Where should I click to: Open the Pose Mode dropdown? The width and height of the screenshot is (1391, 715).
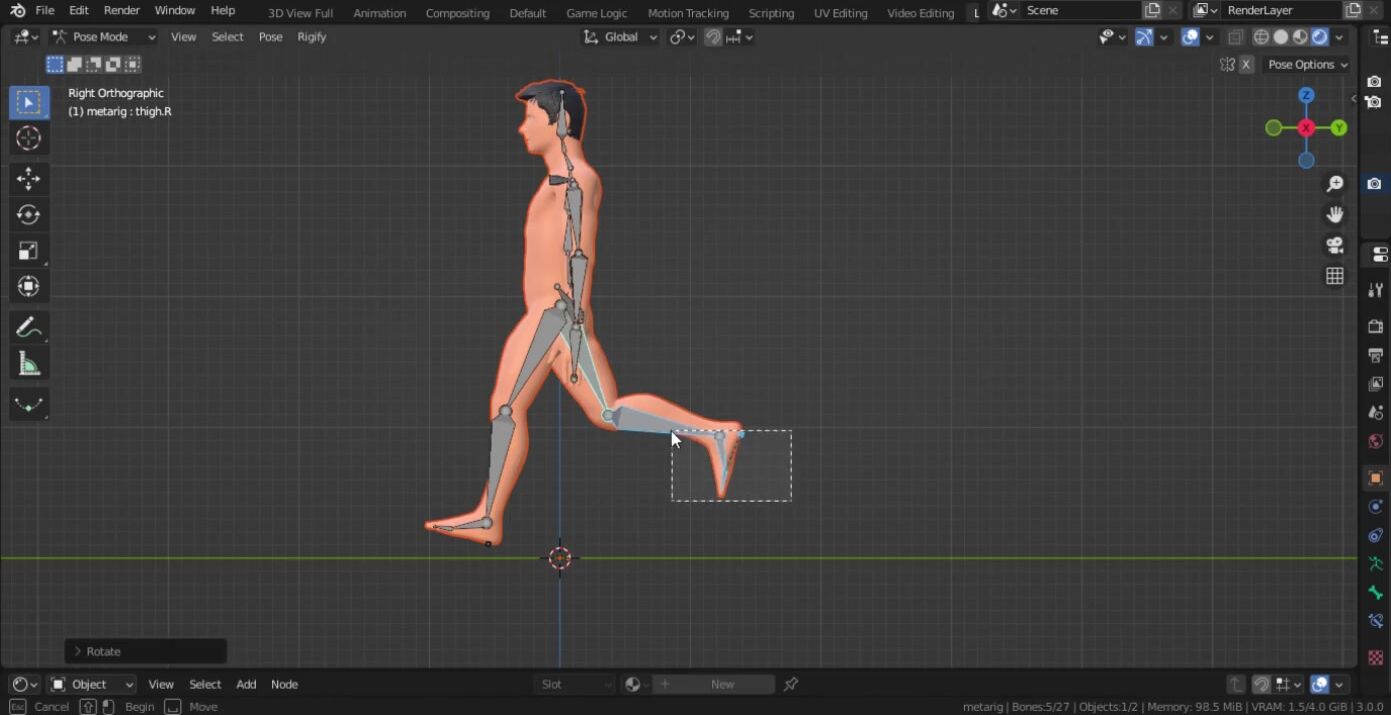click(104, 37)
